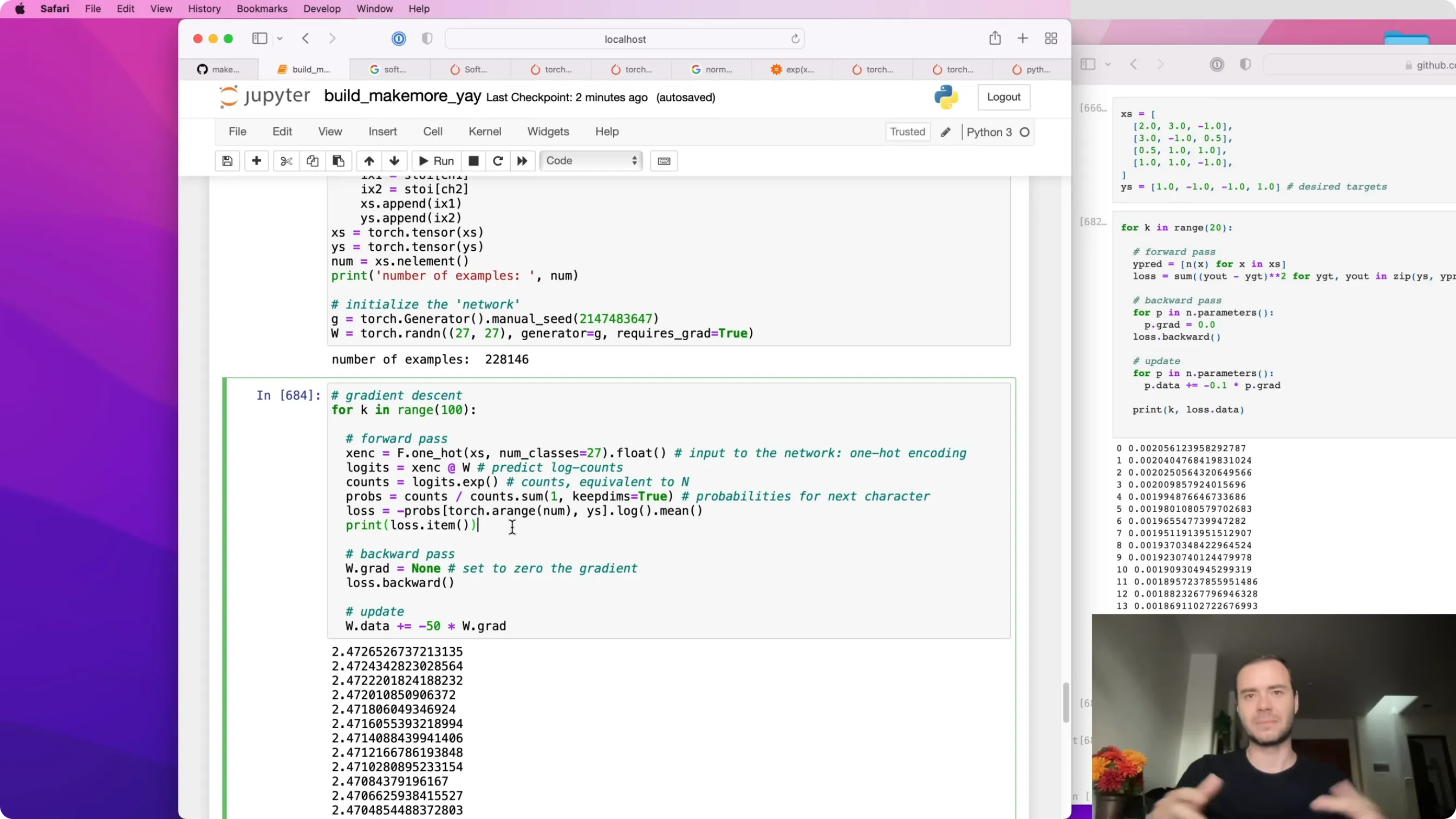Click the Jupyter logo link
This screenshot has width=1456, height=819.
[264, 96]
